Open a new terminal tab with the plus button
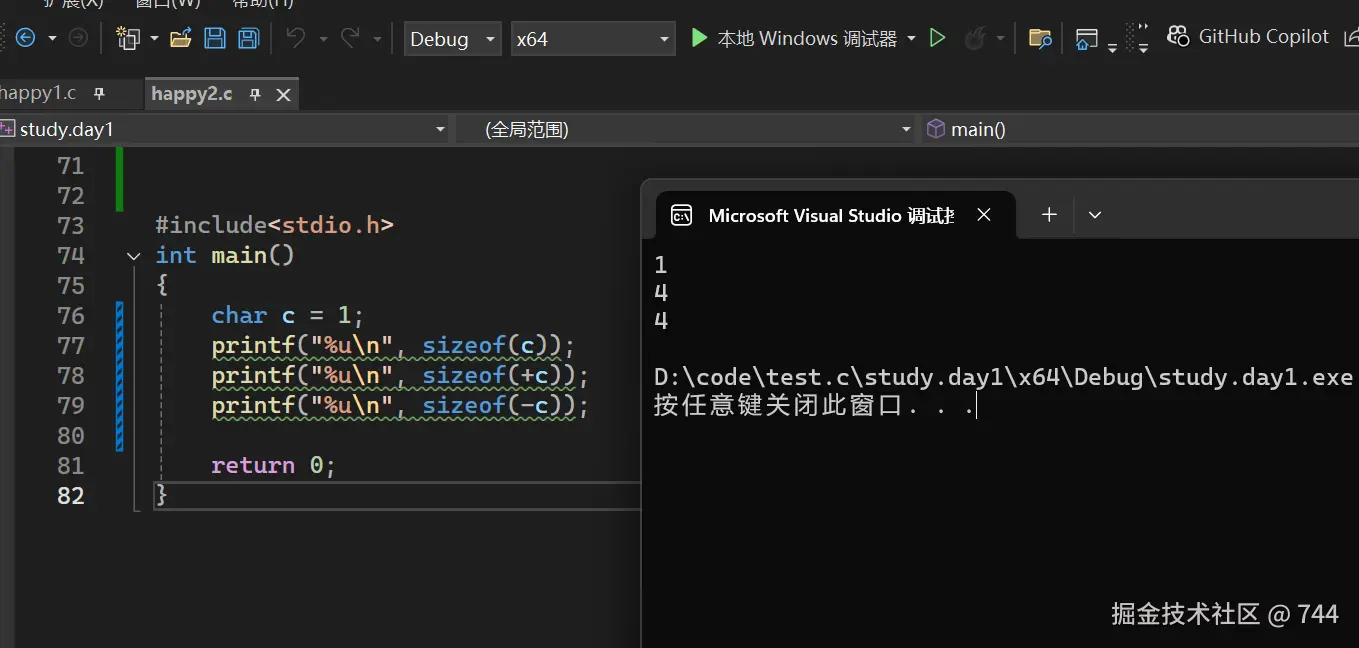1359x648 pixels. pos(1048,214)
